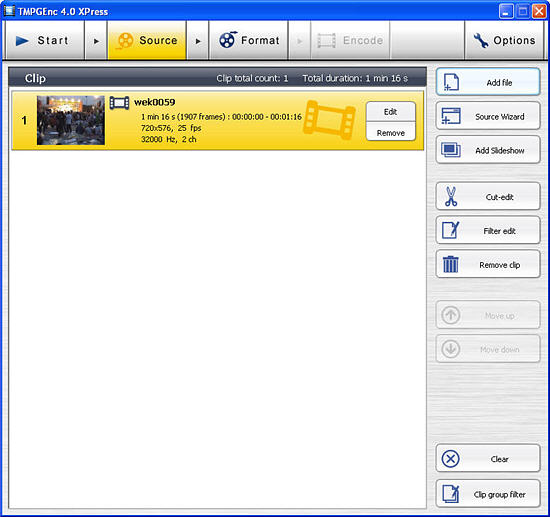Click the film reel Format icon
The image size is (550, 517).
click(228, 40)
